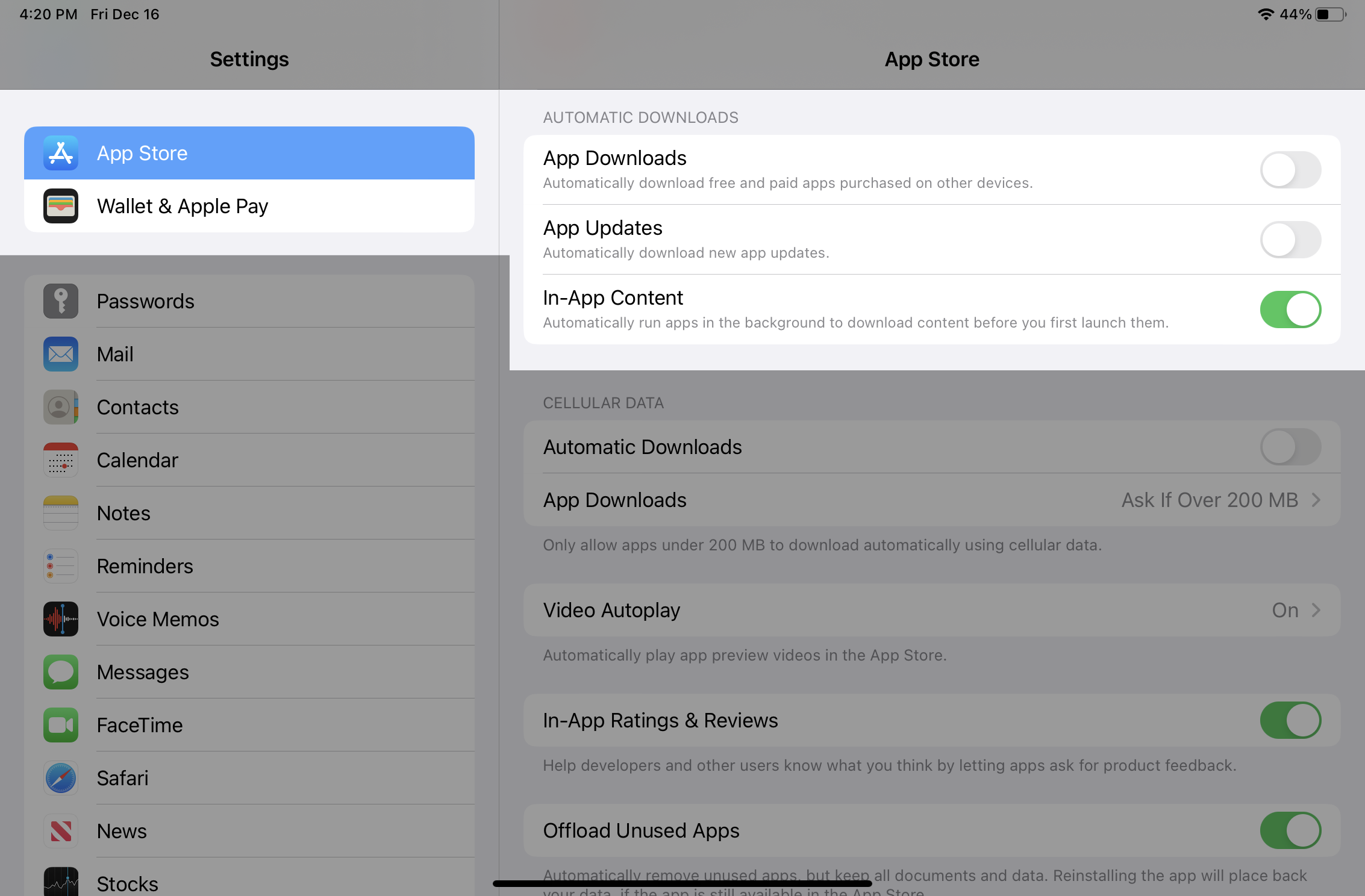This screenshot has height=896, width=1365.
Task: Enable automatic App Downloads toggle
Action: point(1290,170)
